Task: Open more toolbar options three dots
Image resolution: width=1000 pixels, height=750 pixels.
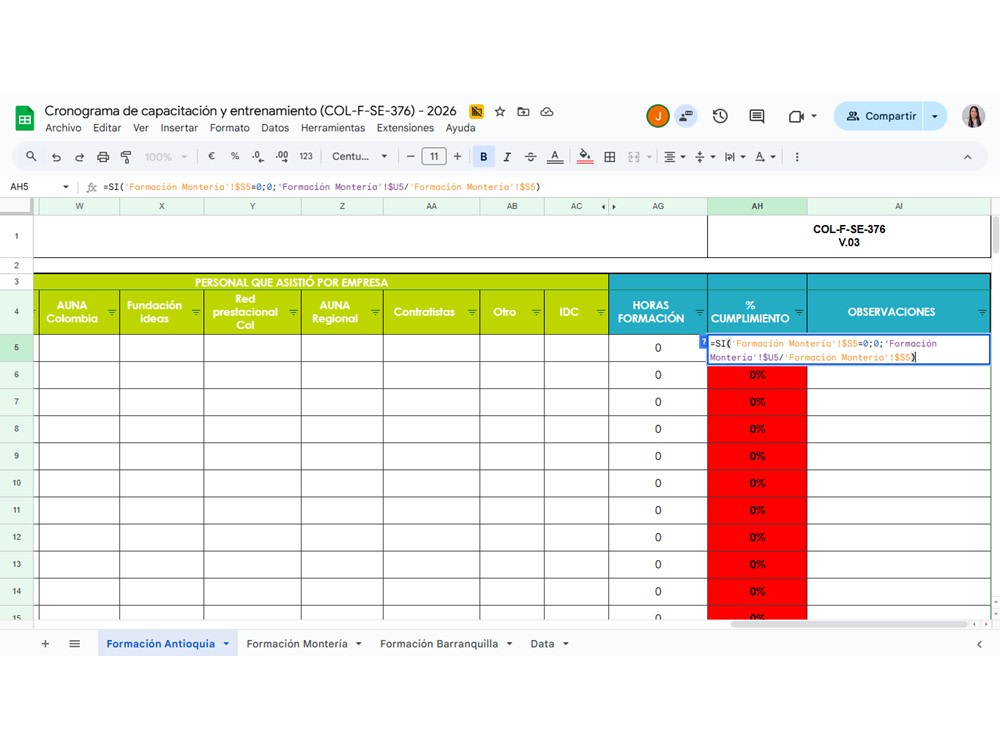Action: point(797,157)
